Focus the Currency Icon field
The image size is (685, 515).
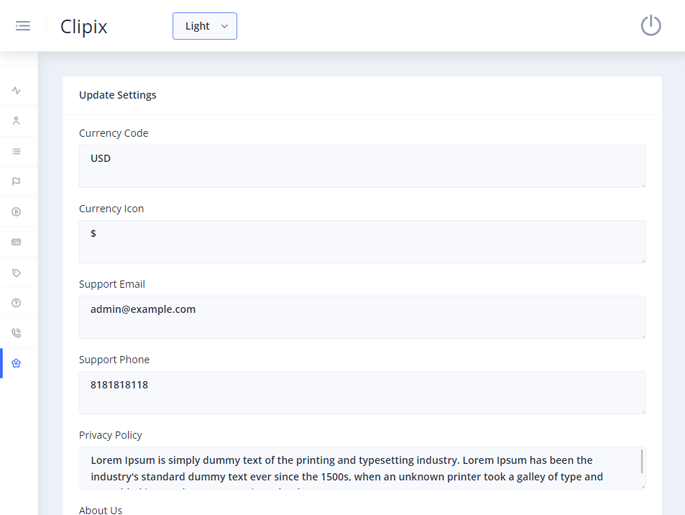coord(362,241)
